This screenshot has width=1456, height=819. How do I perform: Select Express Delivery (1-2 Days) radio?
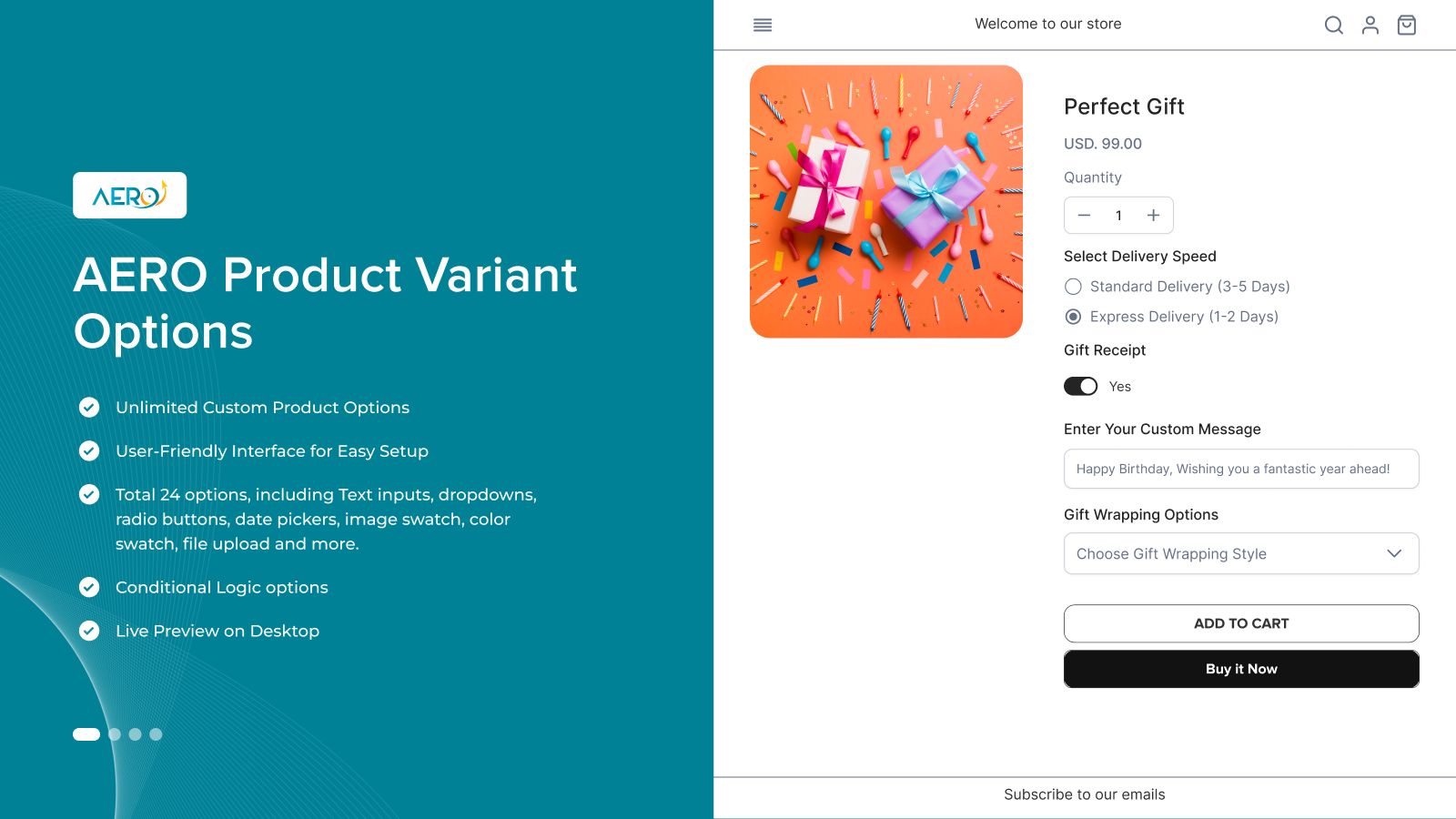pyautogui.click(x=1074, y=317)
